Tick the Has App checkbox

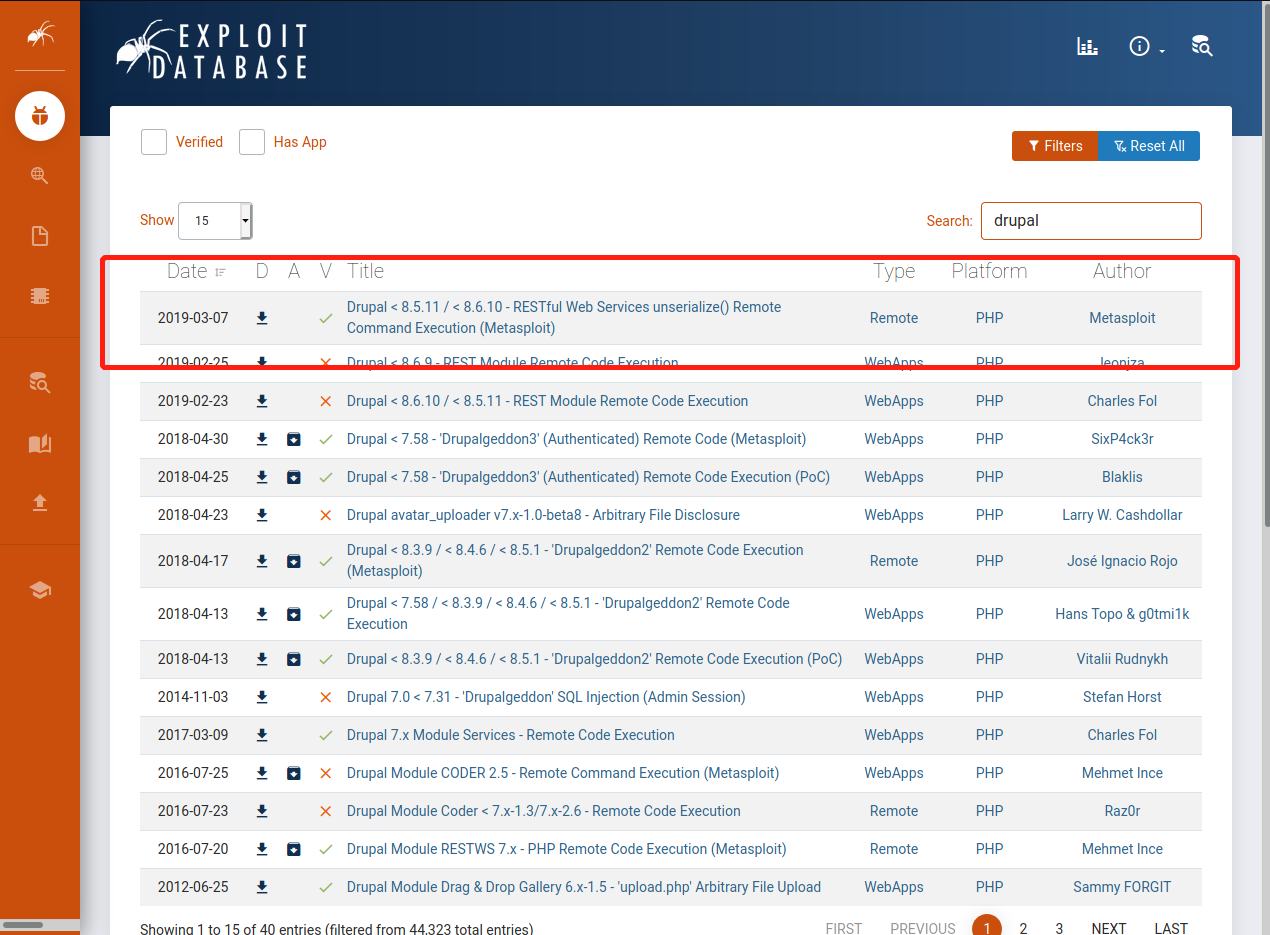[252, 142]
